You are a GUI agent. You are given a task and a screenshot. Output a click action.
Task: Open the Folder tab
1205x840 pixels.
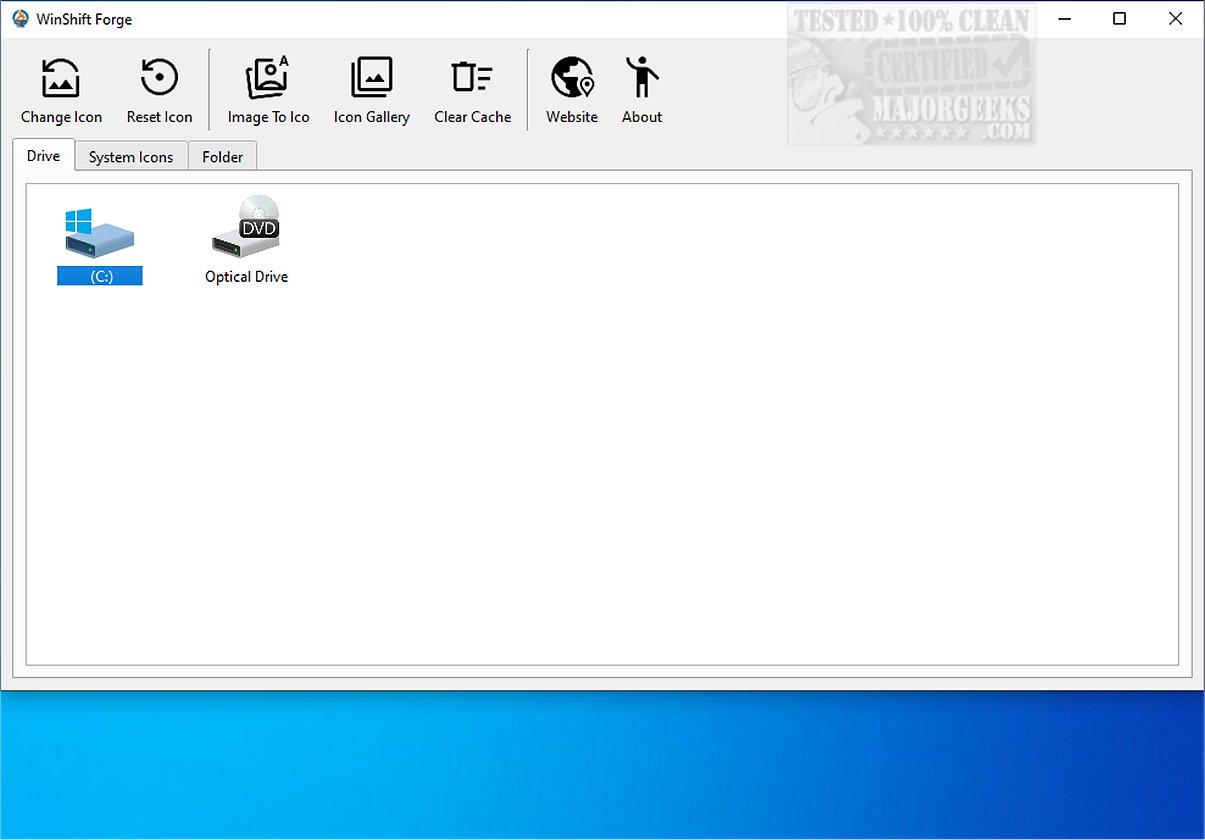(x=222, y=156)
